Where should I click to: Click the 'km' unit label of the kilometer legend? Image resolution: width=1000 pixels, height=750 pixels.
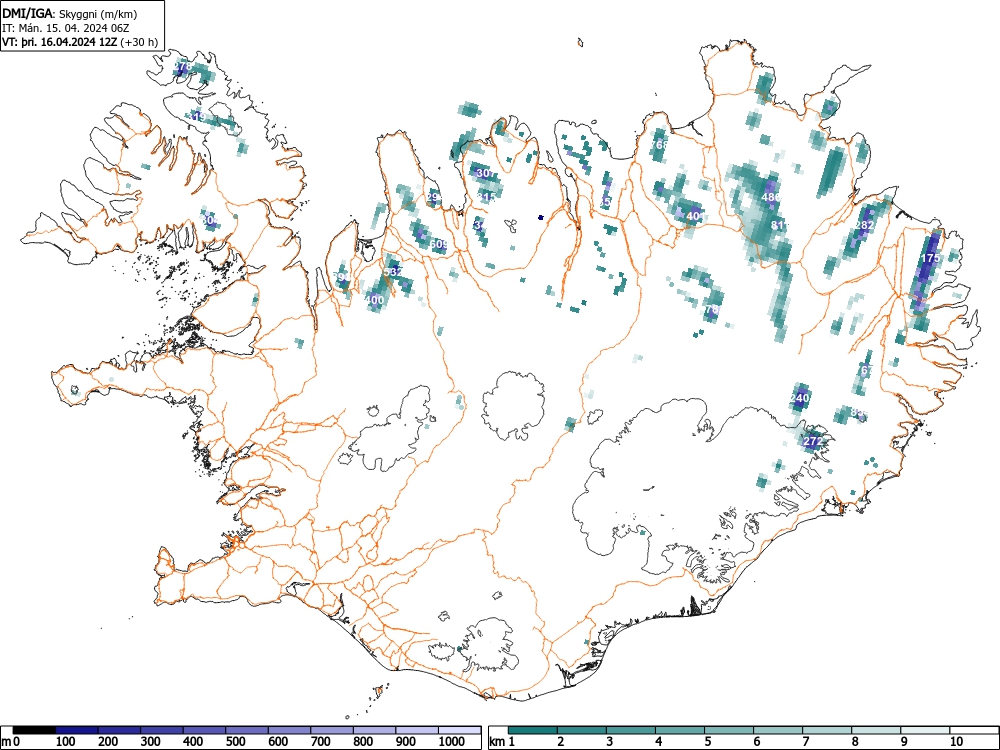(497, 742)
